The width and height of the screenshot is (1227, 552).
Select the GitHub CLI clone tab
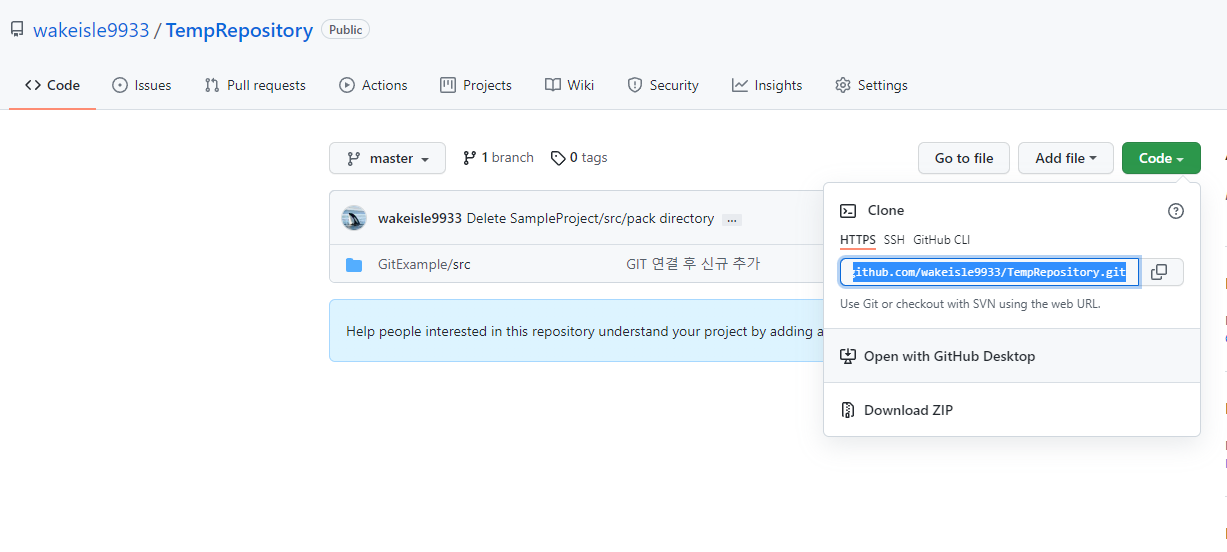941,240
